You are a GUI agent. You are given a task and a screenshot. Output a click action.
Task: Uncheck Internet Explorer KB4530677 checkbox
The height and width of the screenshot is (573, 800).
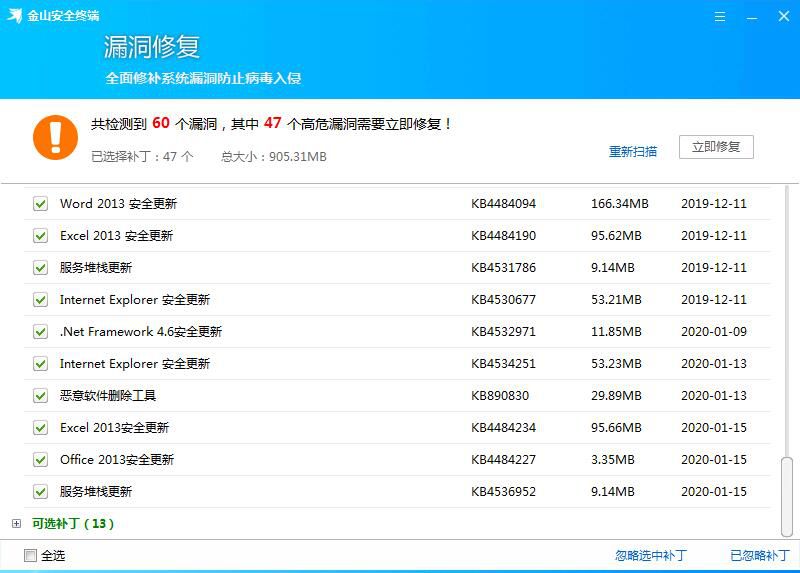40,300
